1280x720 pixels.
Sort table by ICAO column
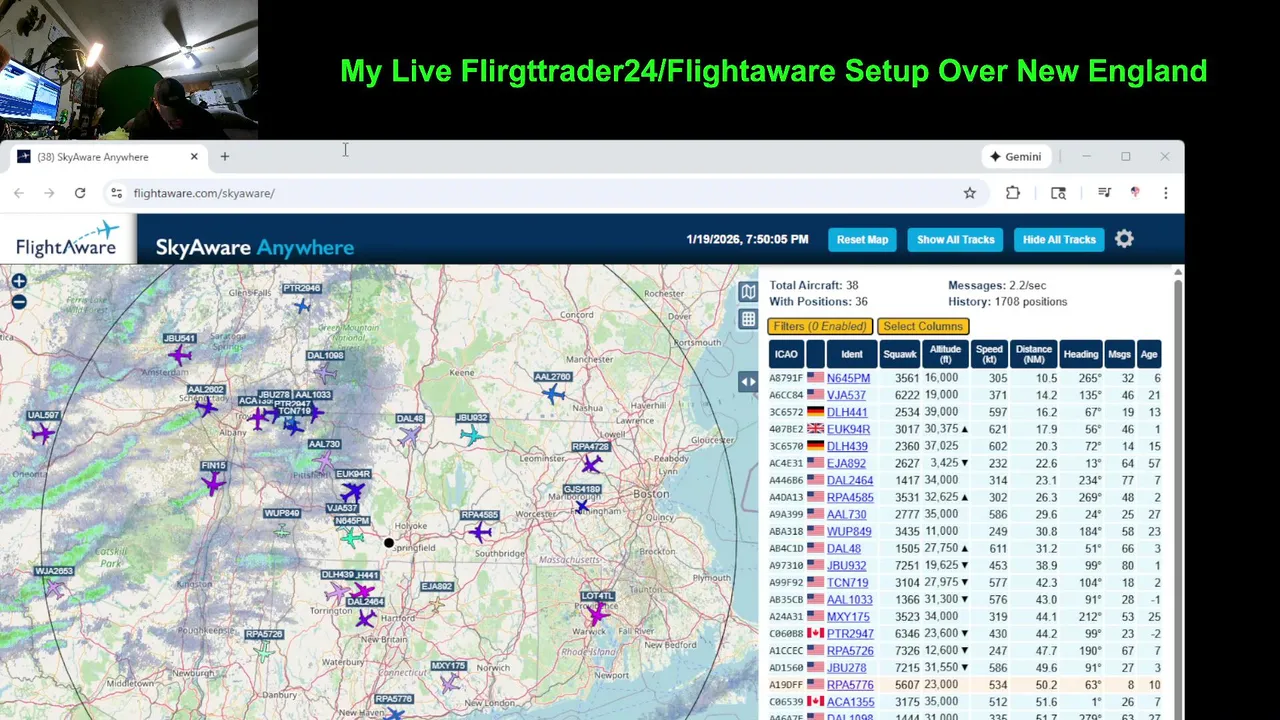[786, 354]
